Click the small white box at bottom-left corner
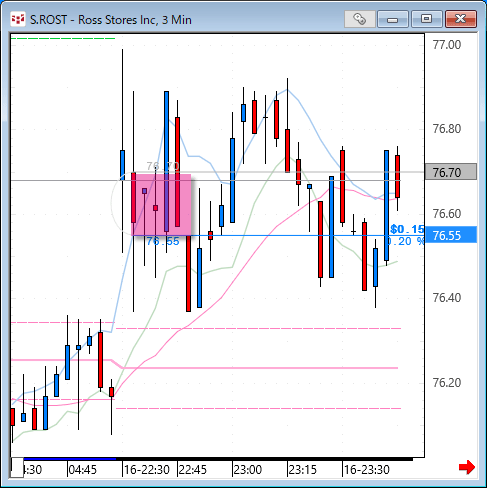The image size is (487, 488). [x=17, y=467]
